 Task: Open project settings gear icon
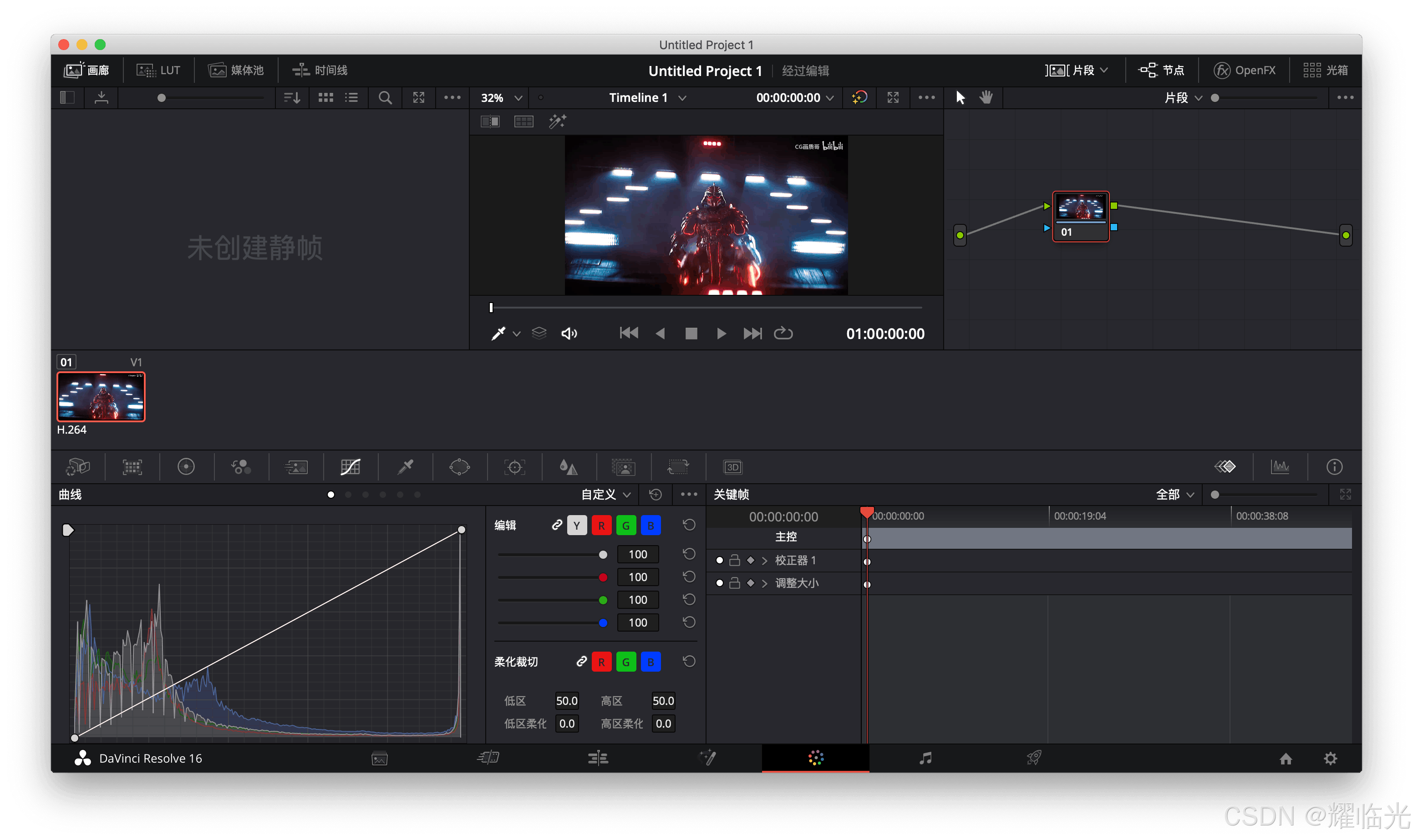point(1330,759)
